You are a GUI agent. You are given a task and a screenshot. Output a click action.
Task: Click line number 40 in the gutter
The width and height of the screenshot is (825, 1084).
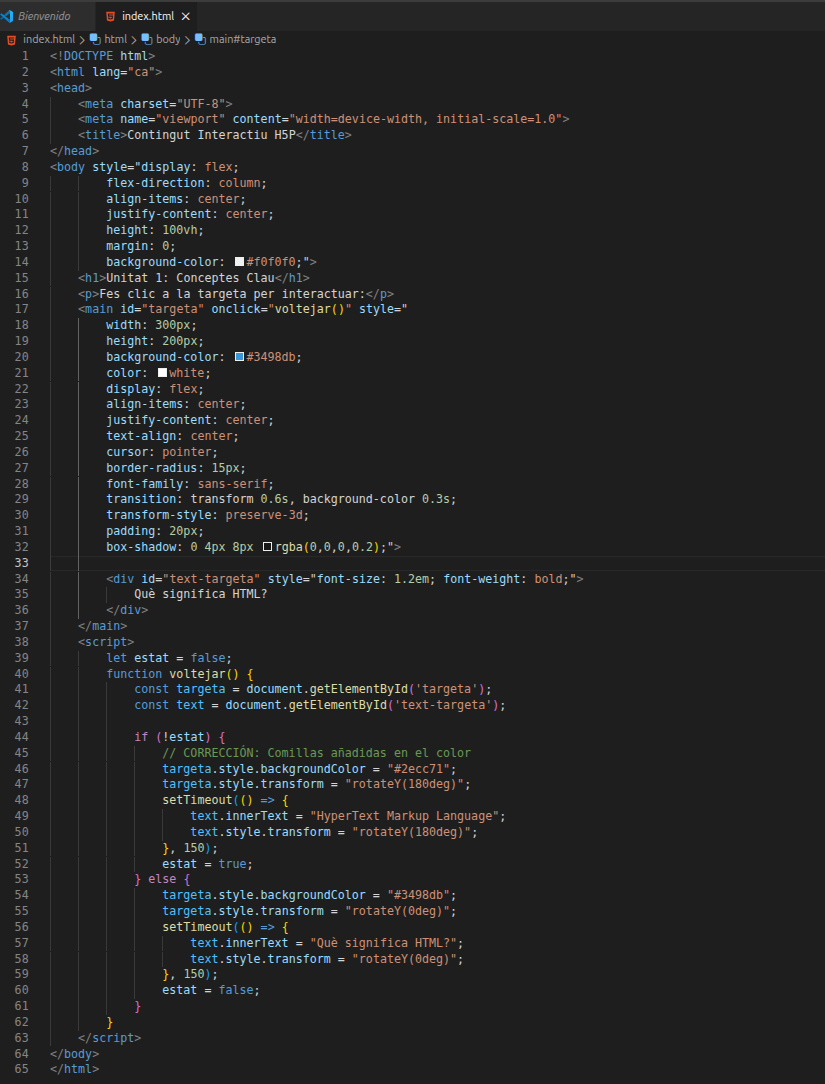pyautogui.click(x=22, y=674)
